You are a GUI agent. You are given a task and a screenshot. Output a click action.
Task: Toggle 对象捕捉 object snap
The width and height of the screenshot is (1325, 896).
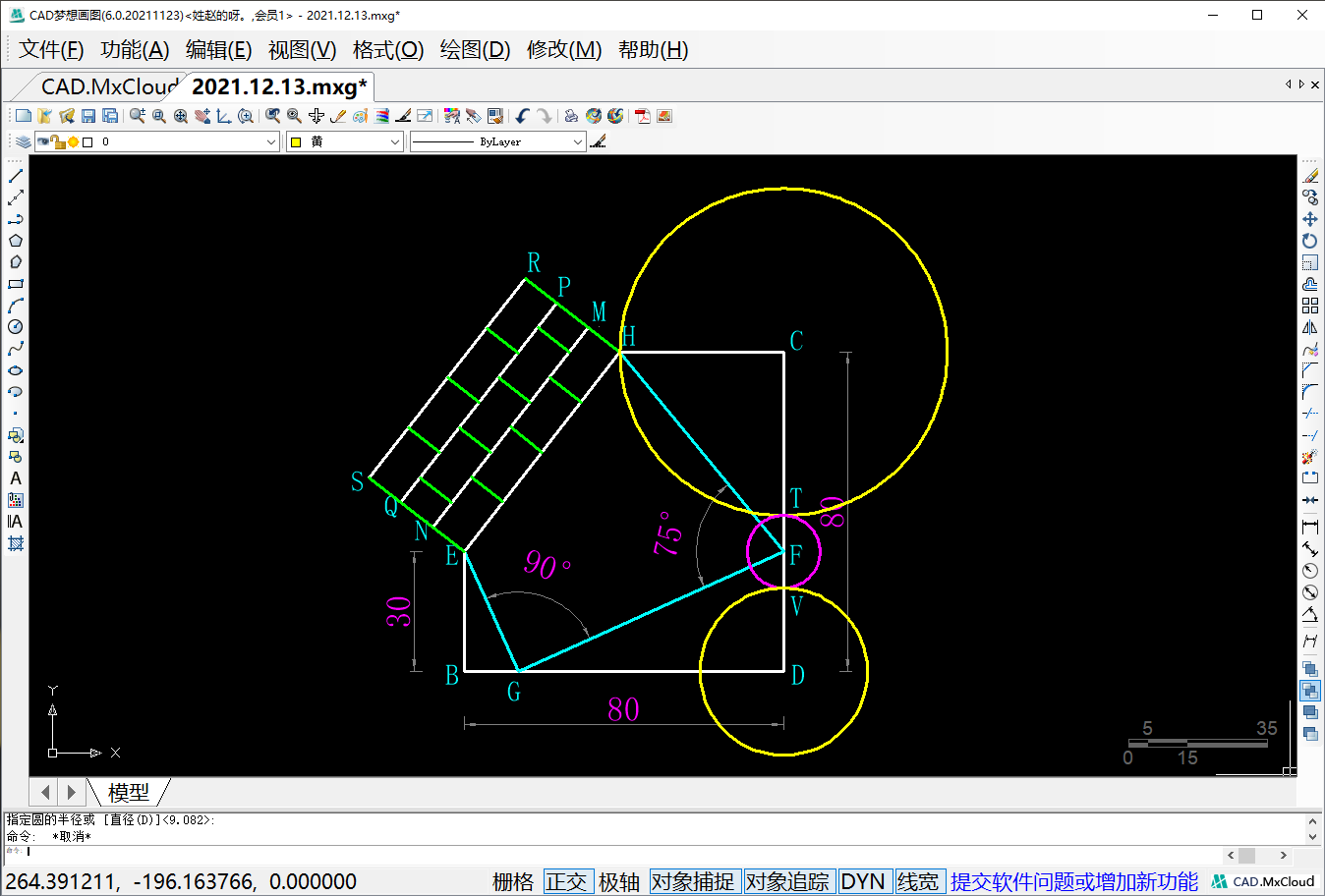pyautogui.click(x=693, y=881)
